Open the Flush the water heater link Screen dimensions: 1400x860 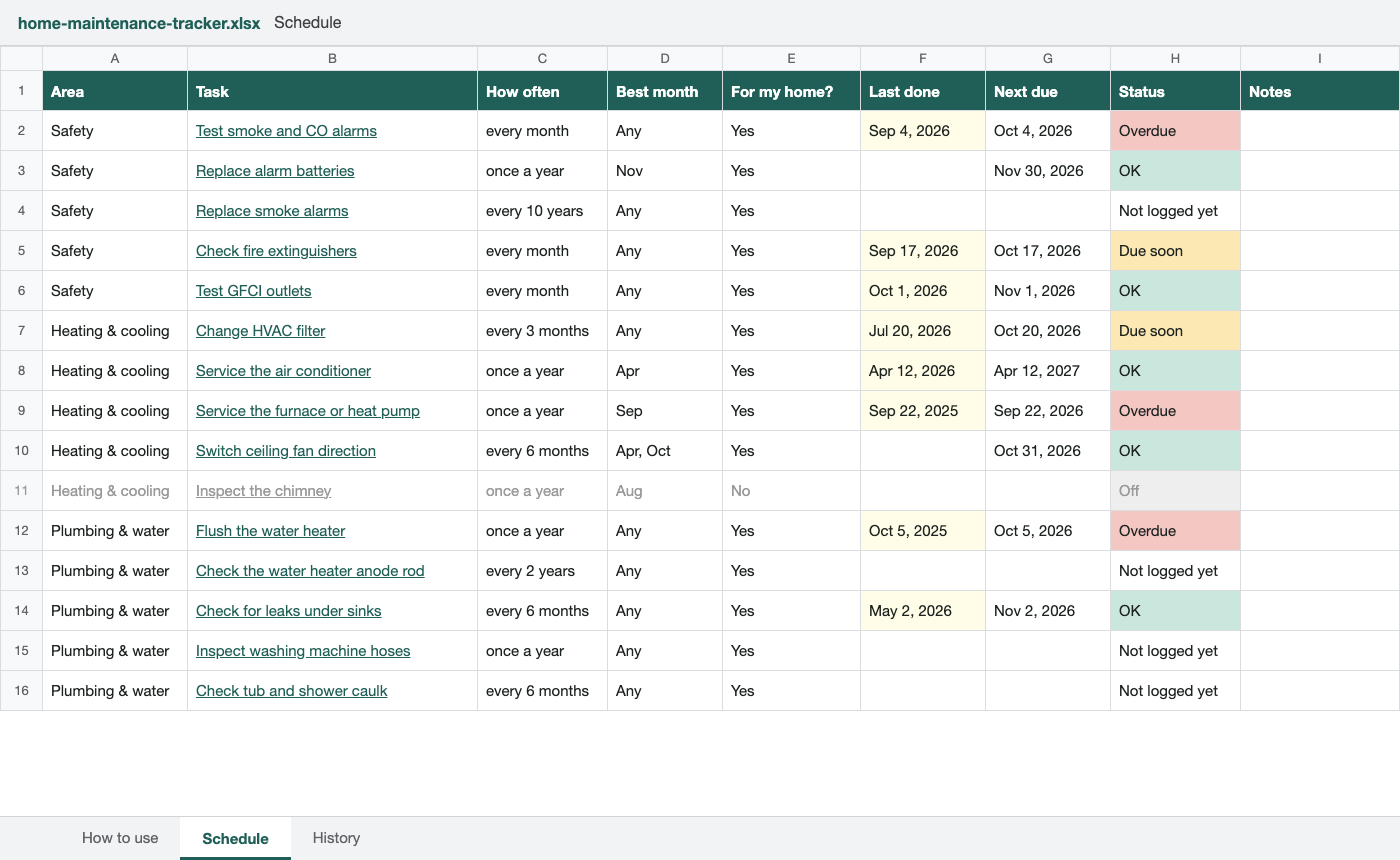click(271, 531)
